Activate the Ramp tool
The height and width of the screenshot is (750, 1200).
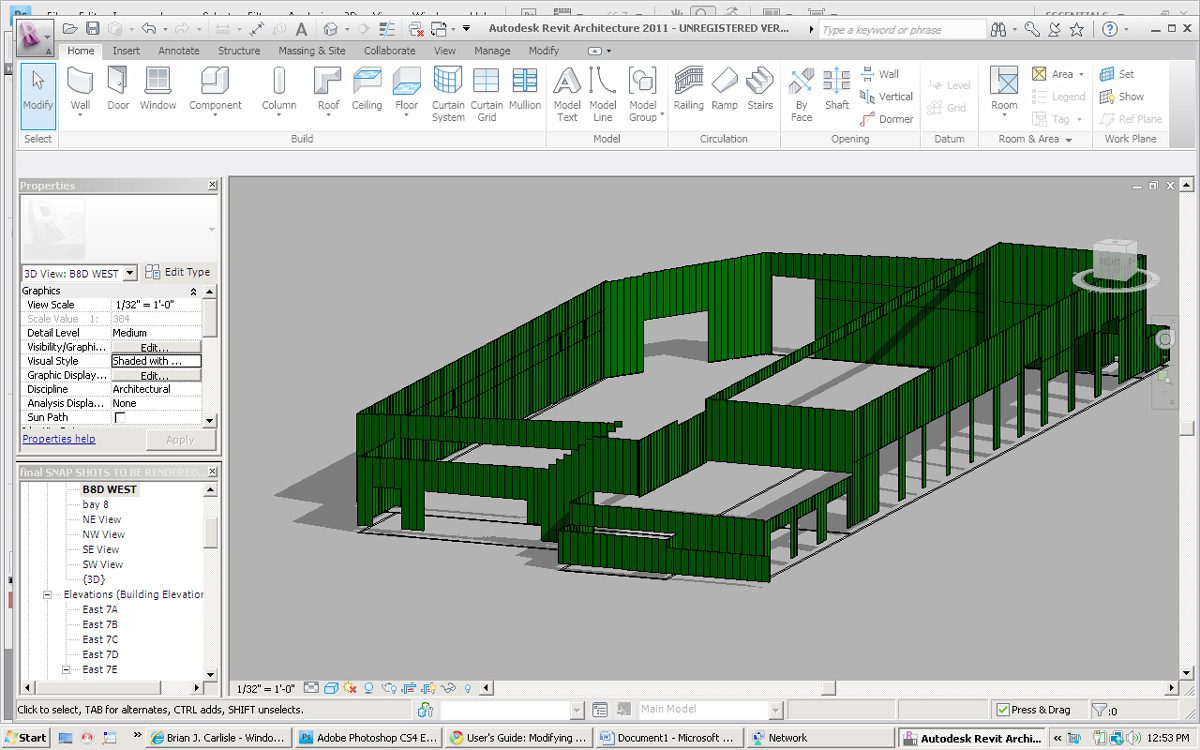click(724, 89)
